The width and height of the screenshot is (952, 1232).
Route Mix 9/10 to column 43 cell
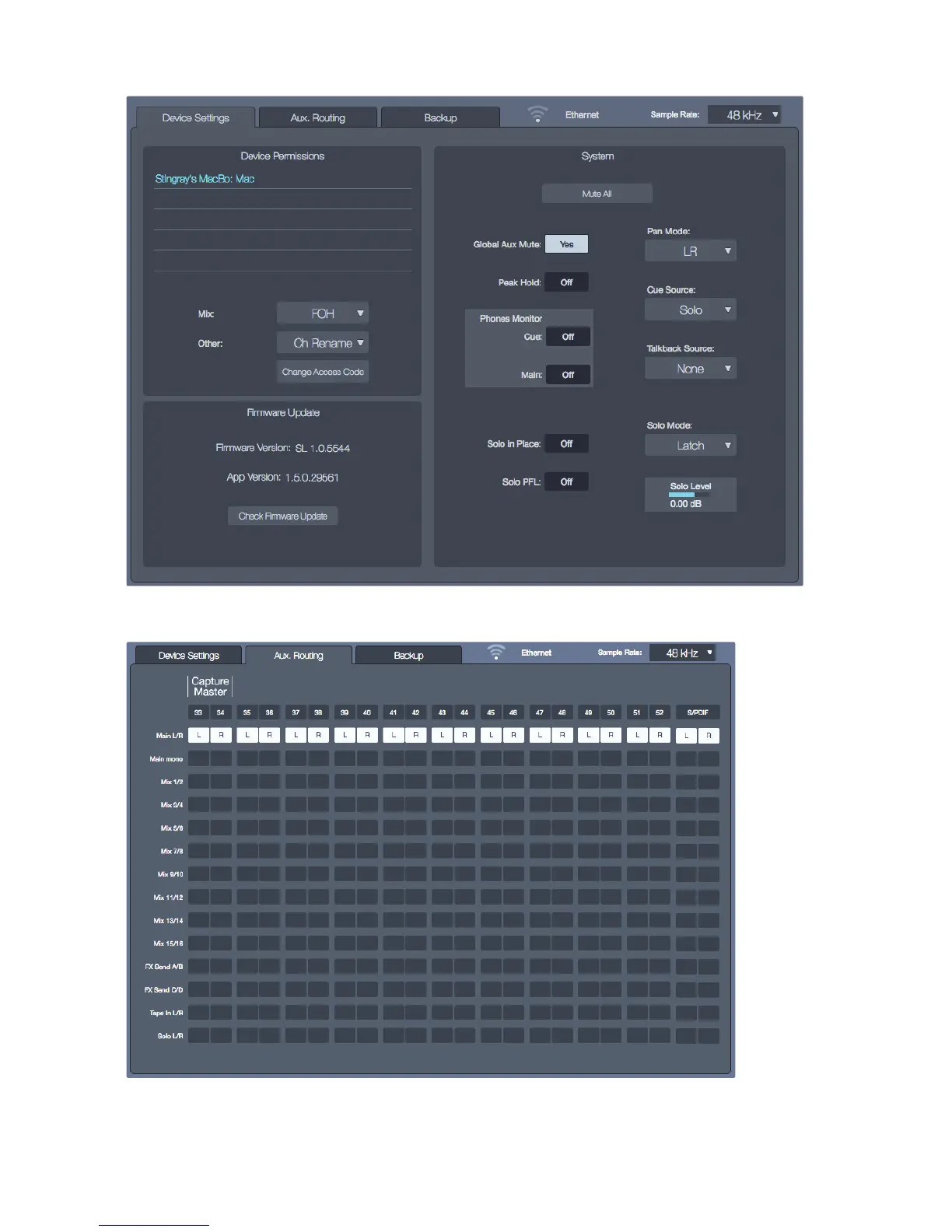coord(442,874)
